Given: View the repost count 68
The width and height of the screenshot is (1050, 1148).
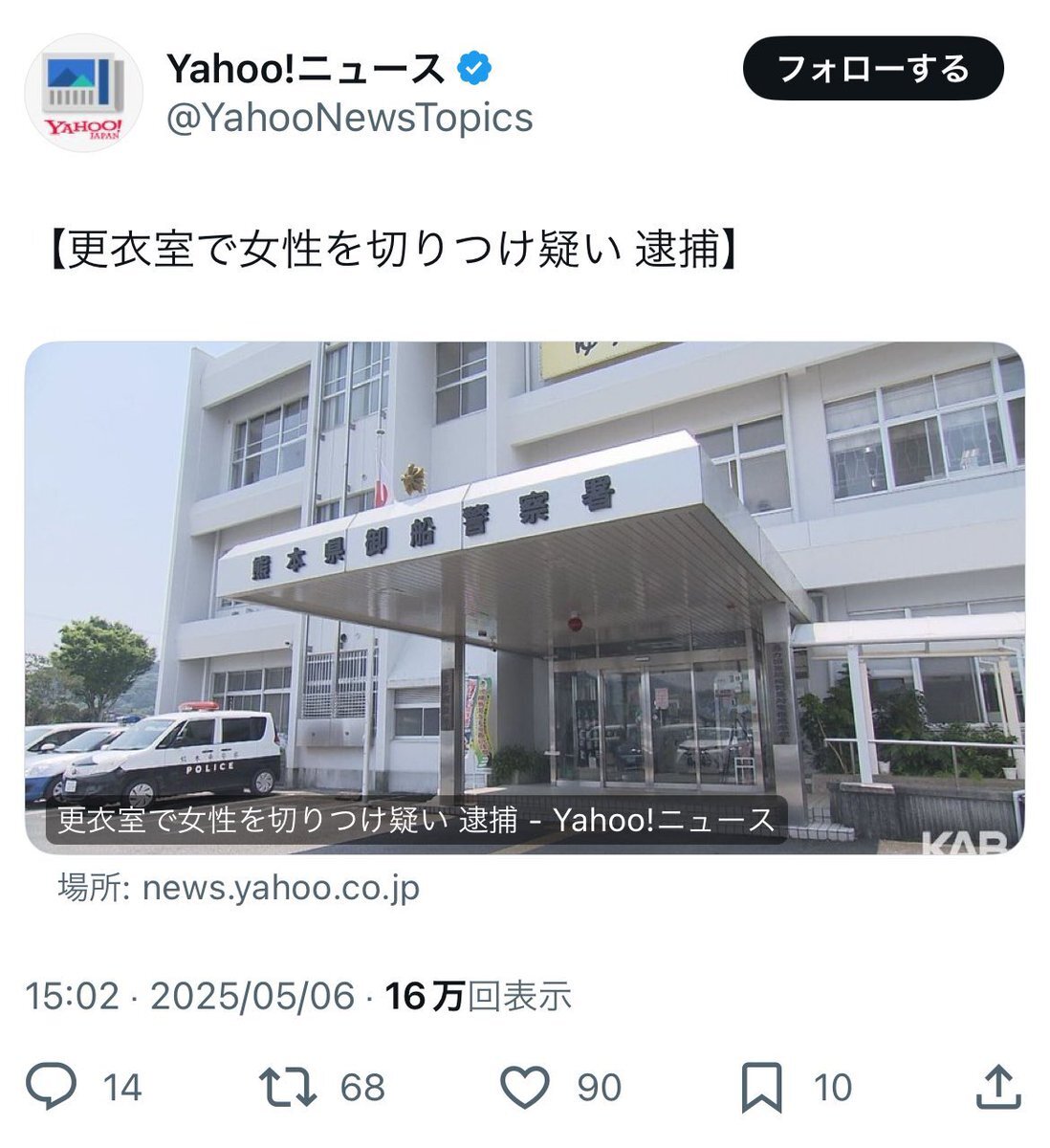Looking at the screenshot, I should [x=362, y=1088].
